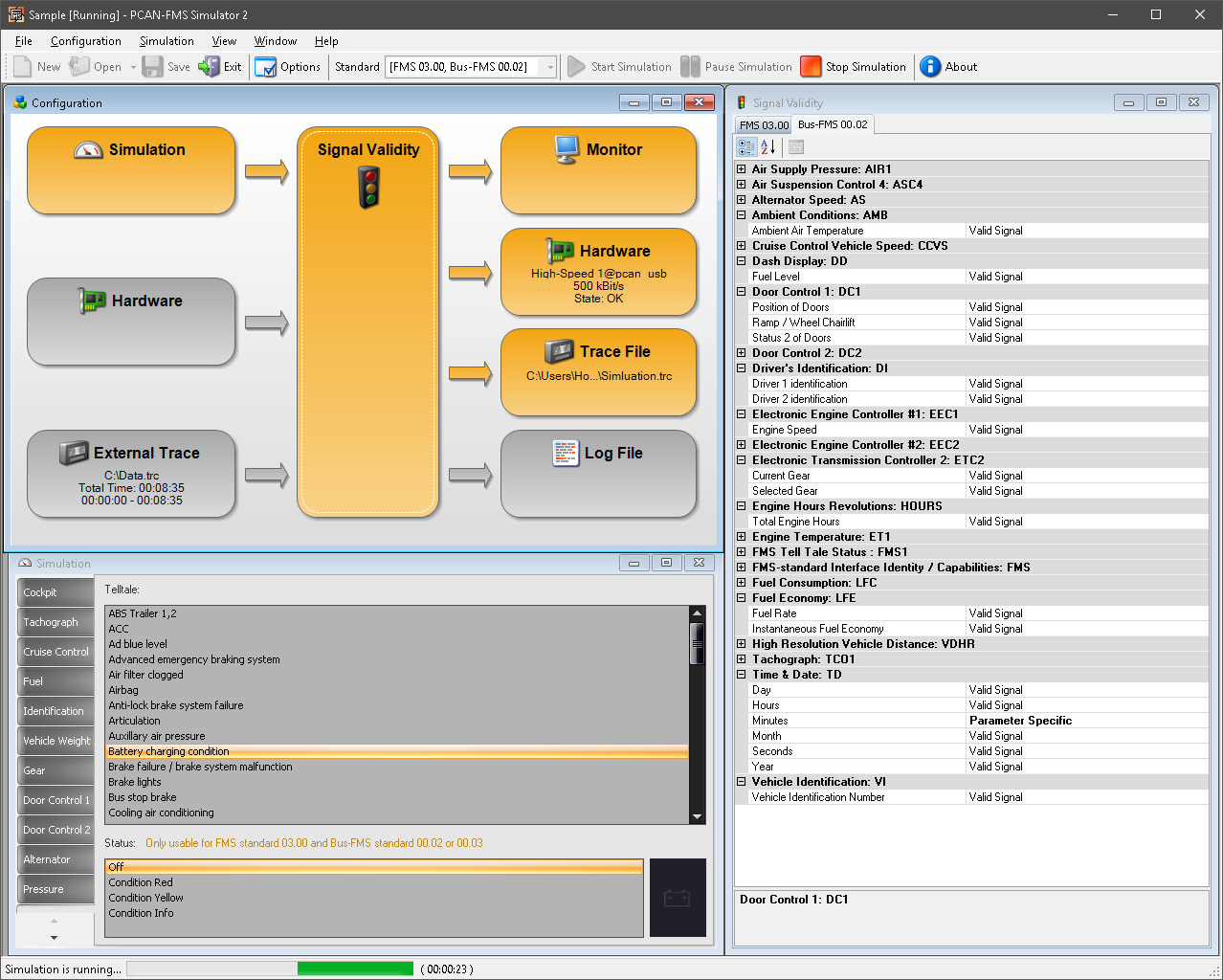
Task: Expand Alternator Speed: AS group
Action: 742,200
